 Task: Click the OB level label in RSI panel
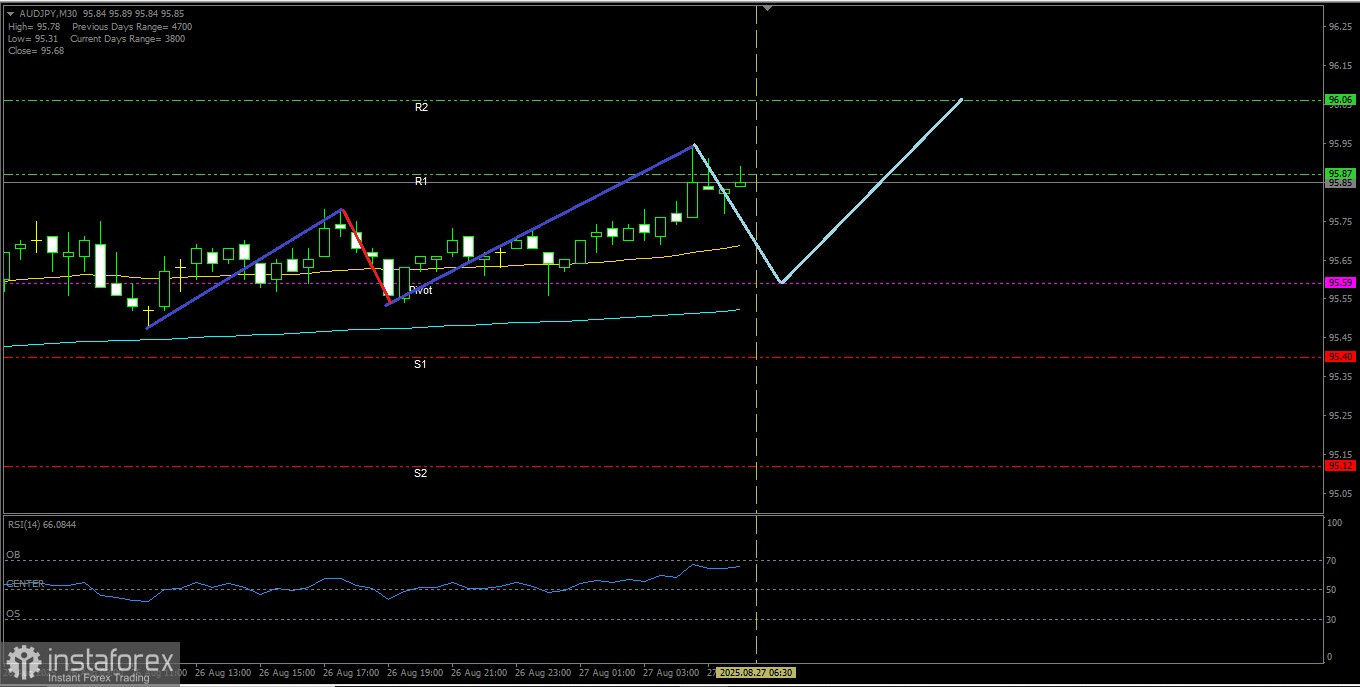[13, 555]
